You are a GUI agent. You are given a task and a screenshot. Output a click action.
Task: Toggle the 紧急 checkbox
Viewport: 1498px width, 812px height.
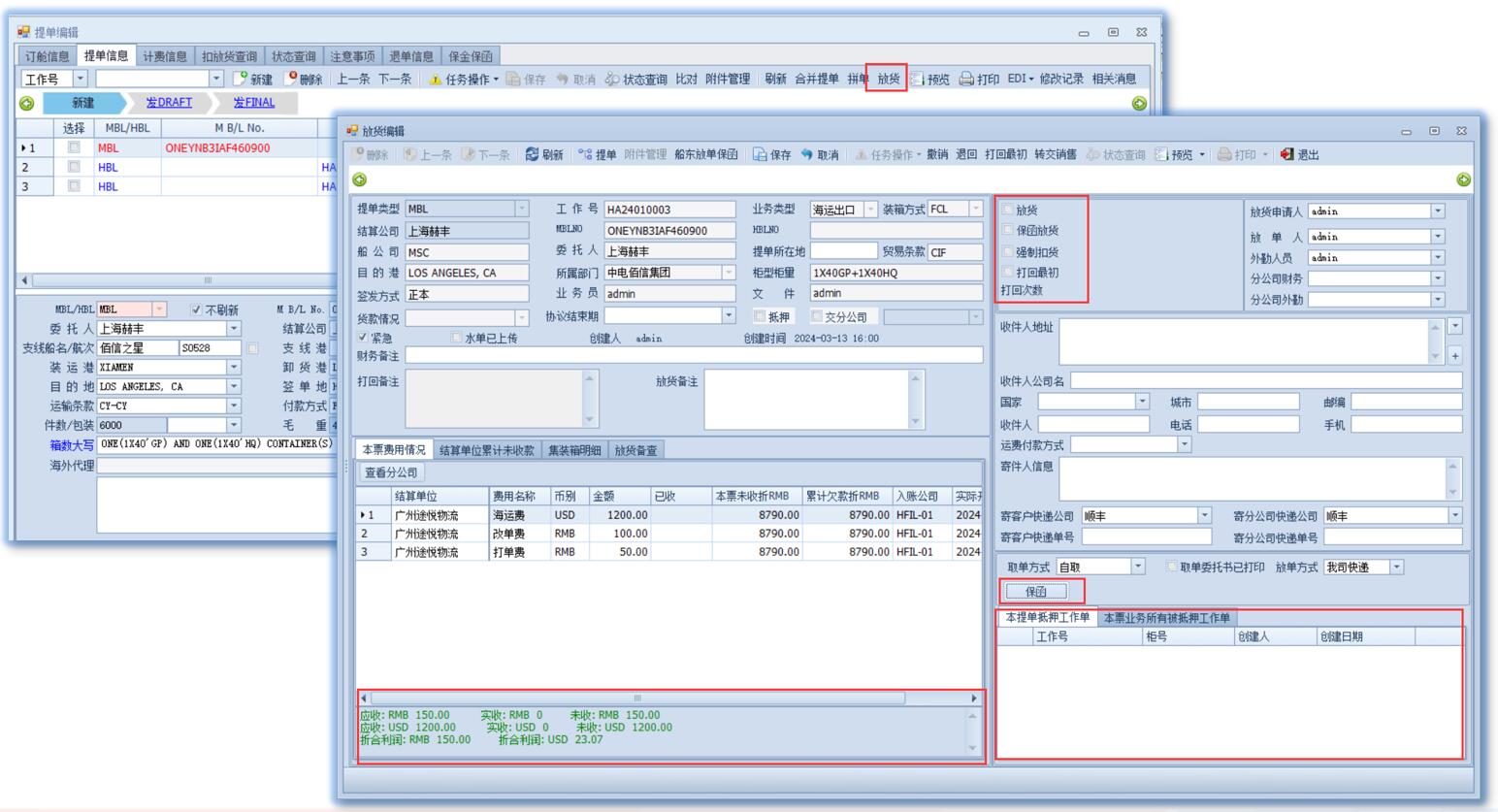tap(363, 338)
